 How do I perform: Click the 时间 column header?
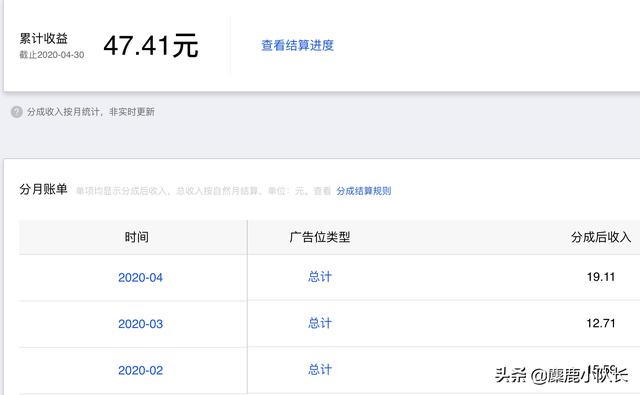(137, 237)
